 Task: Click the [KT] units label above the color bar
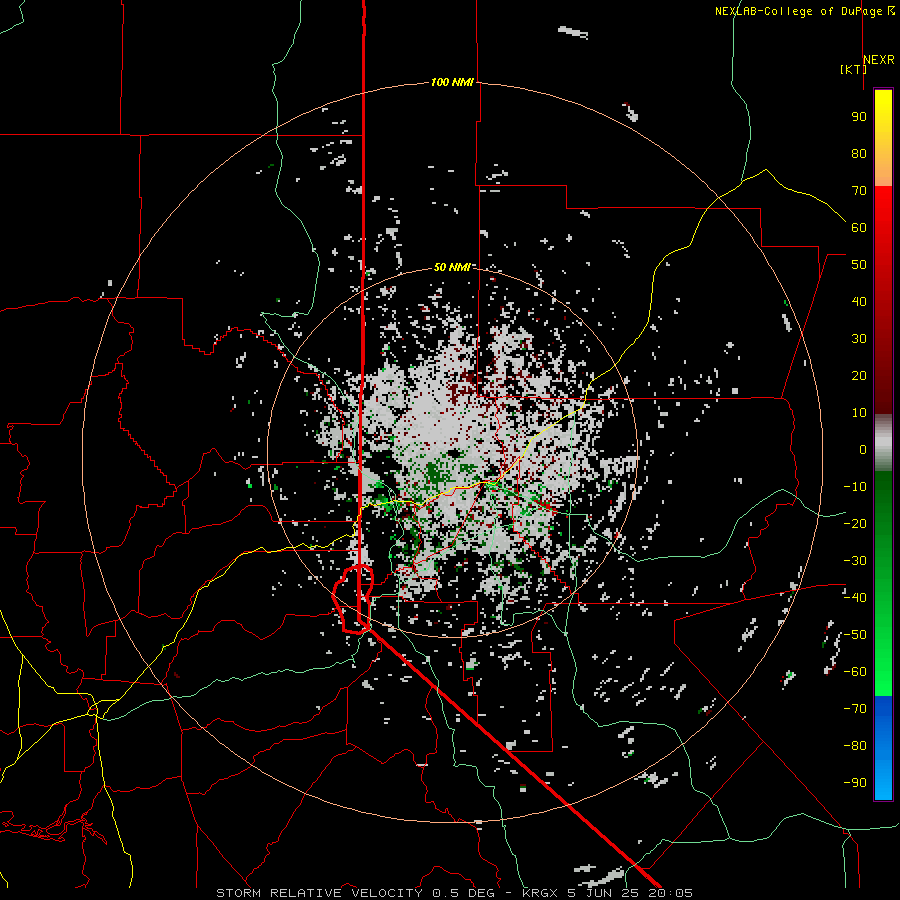853,69
